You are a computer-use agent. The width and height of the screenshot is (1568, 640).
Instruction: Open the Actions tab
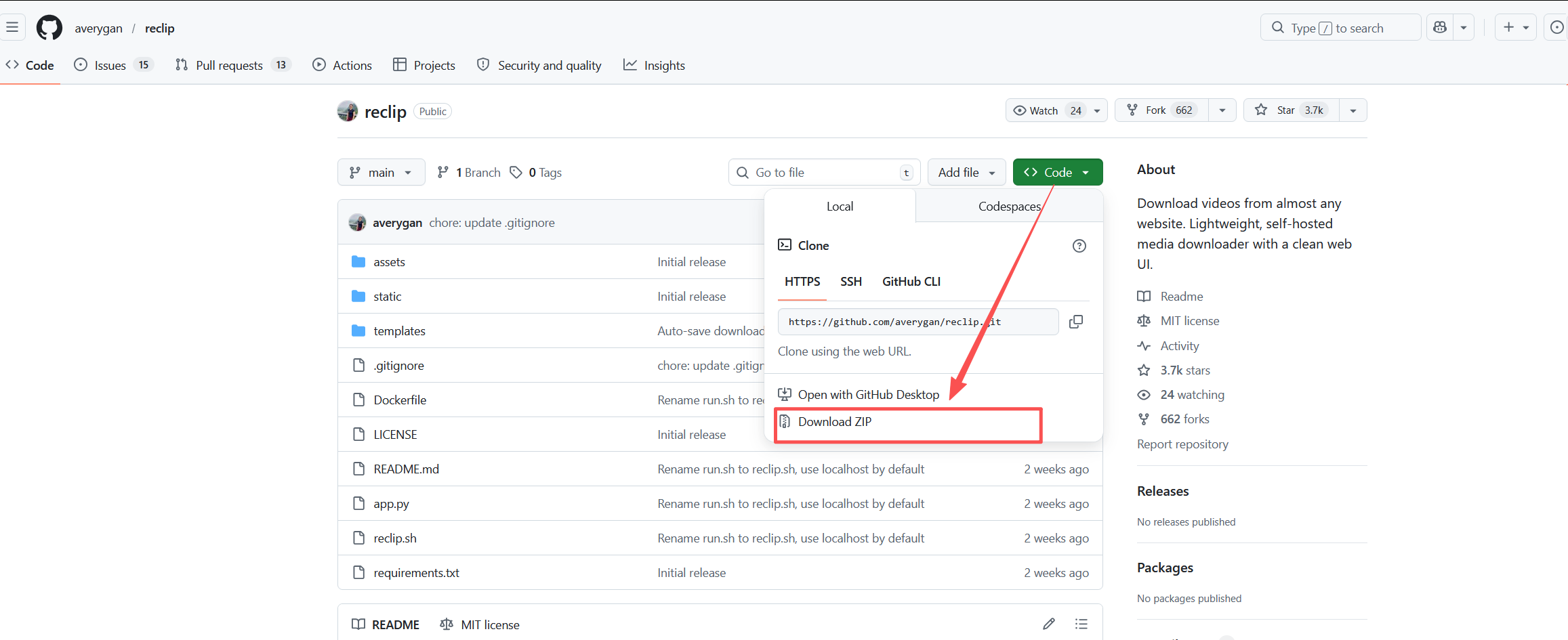(x=342, y=65)
